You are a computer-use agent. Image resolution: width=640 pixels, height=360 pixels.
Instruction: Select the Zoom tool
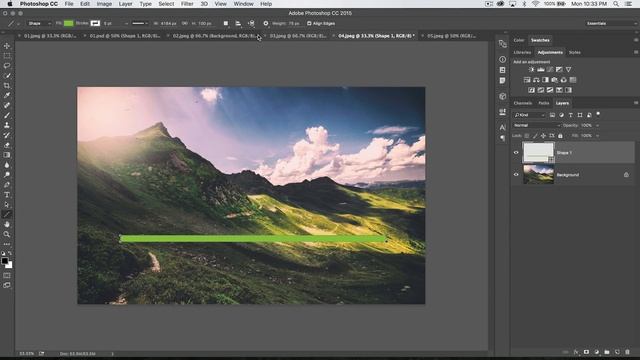pos(7,234)
